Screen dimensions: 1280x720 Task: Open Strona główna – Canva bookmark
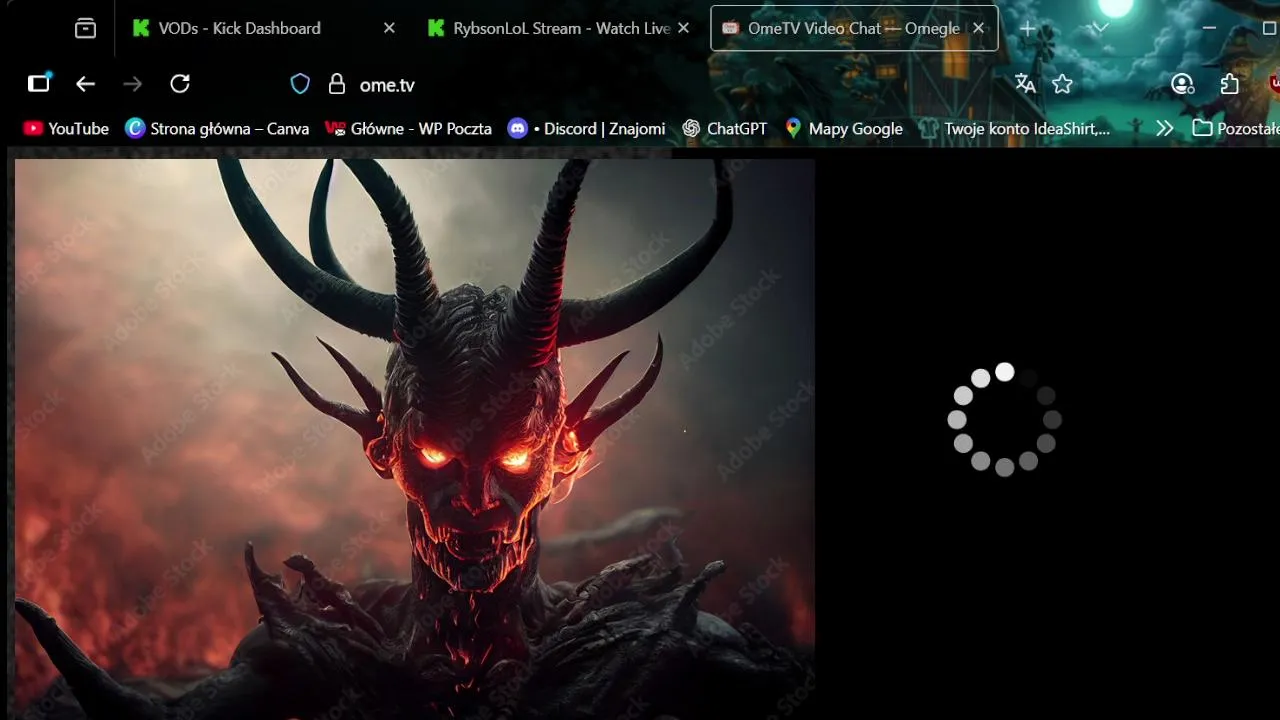click(x=217, y=128)
